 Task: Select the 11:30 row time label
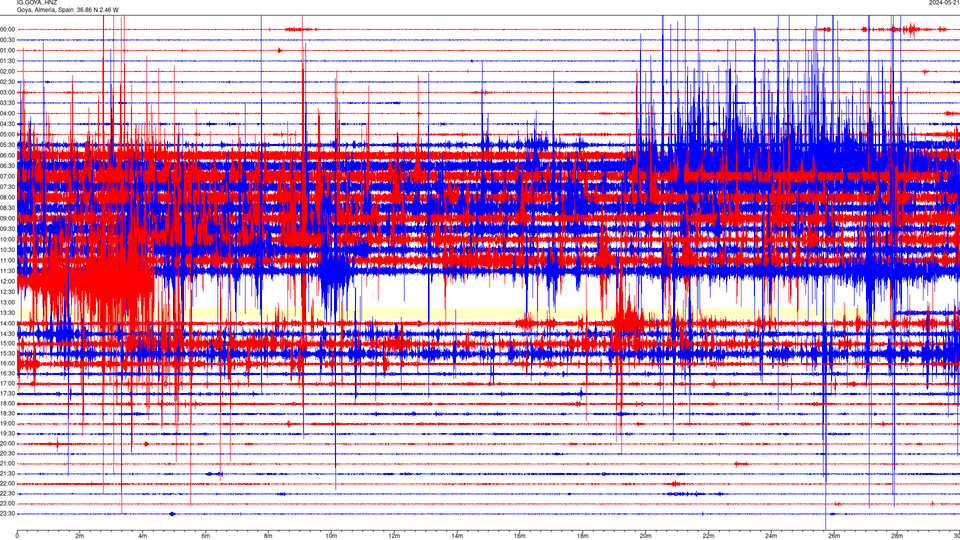pyautogui.click(x=8, y=271)
